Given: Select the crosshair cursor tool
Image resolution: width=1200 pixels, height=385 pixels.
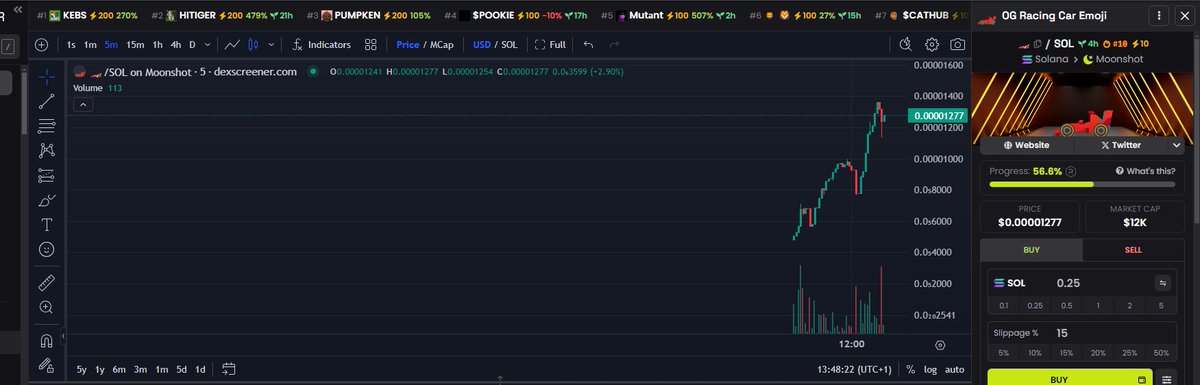Looking at the screenshot, I should tap(46, 76).
